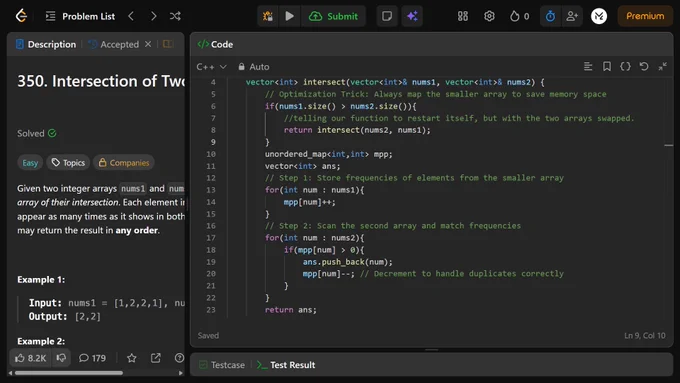Click the Ln 9, Col 10 status
Viewport: 680px width, 383px height.
(644, 335)
